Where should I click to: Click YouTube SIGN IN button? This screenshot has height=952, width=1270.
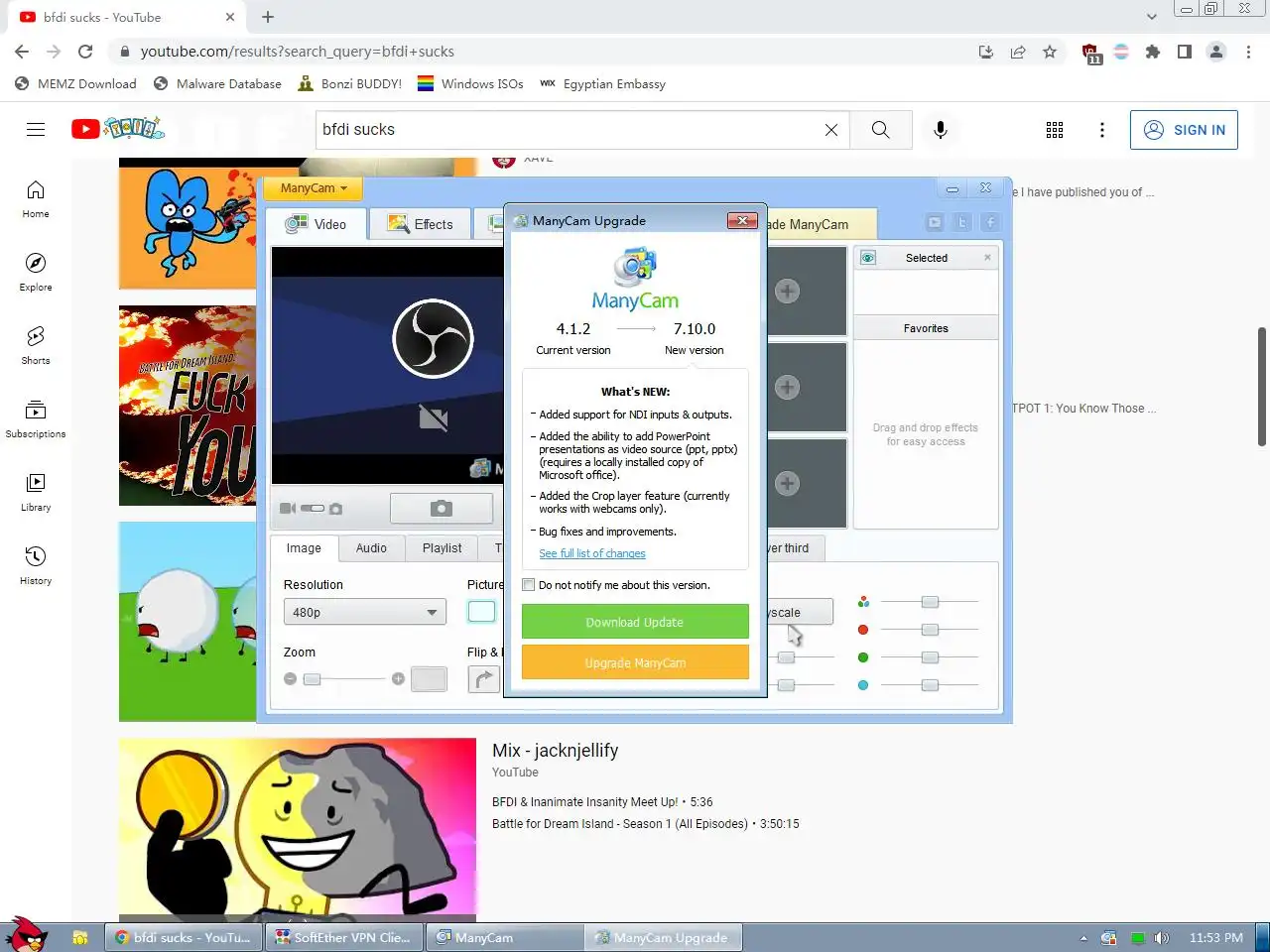point(1184,130)
